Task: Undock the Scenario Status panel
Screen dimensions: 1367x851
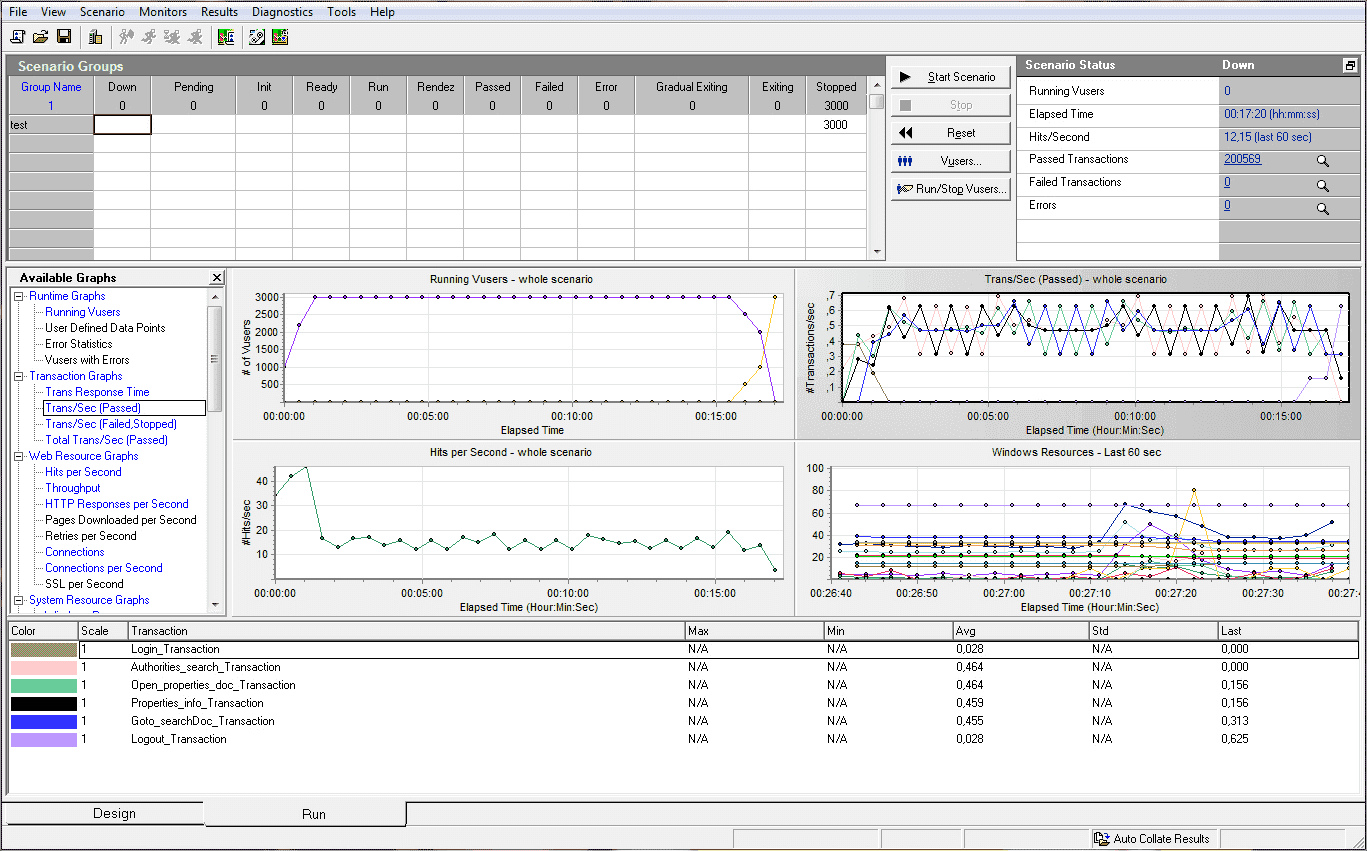Action: point(1349,65)
